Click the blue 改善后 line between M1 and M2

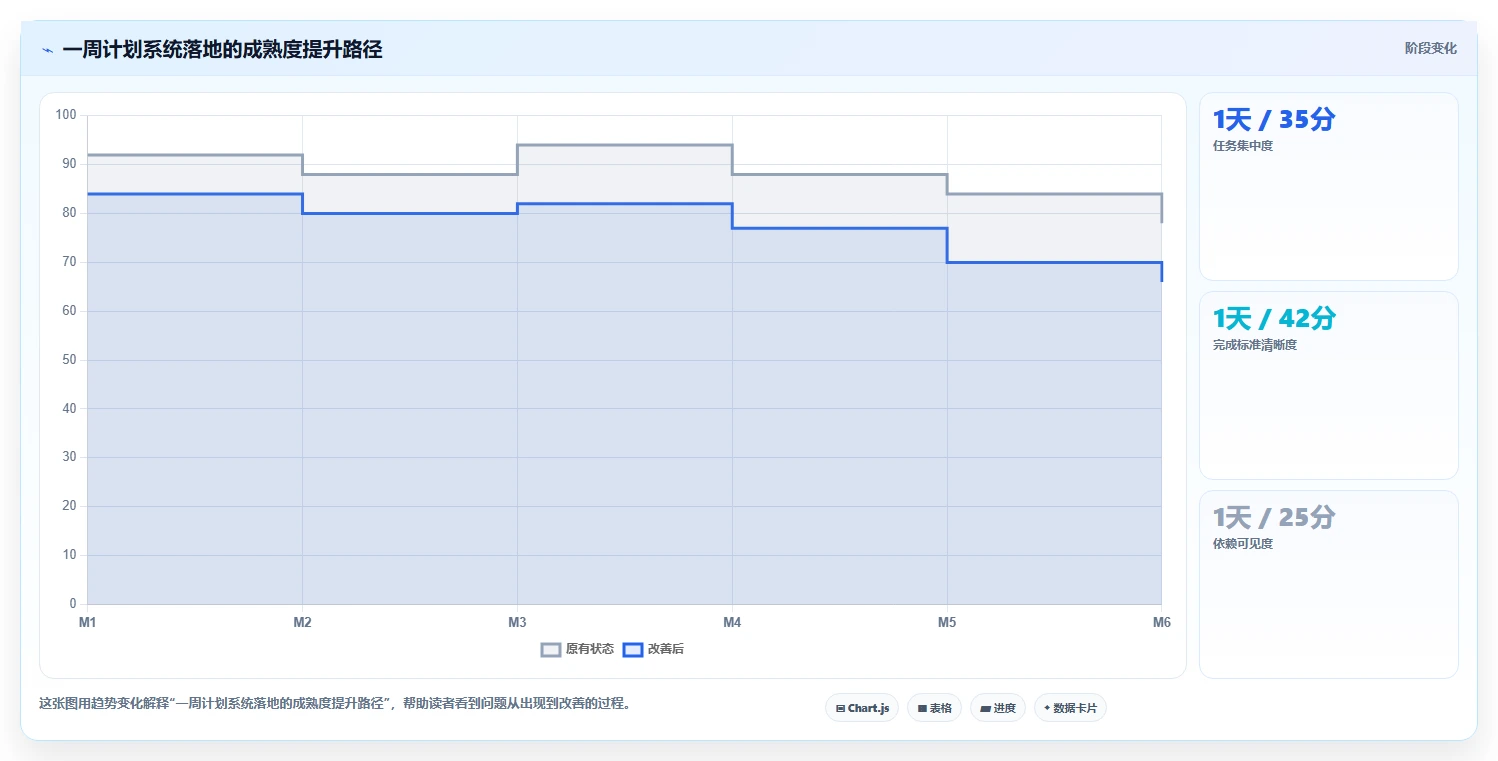[195, 194]
